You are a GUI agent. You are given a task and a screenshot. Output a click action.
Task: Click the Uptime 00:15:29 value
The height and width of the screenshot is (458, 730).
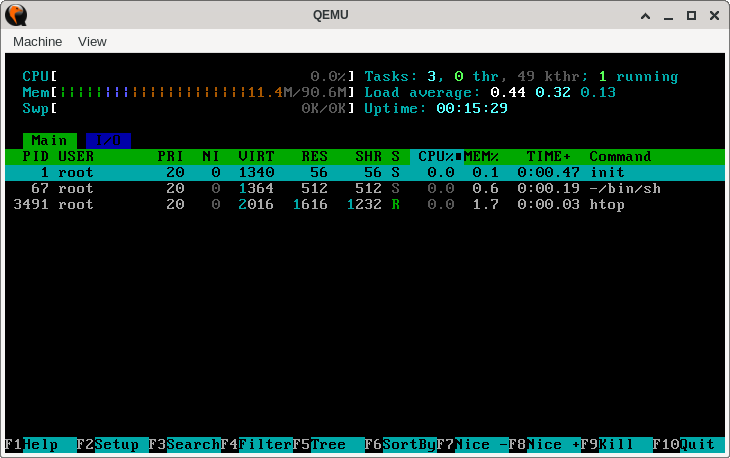[x=472, y=108]
